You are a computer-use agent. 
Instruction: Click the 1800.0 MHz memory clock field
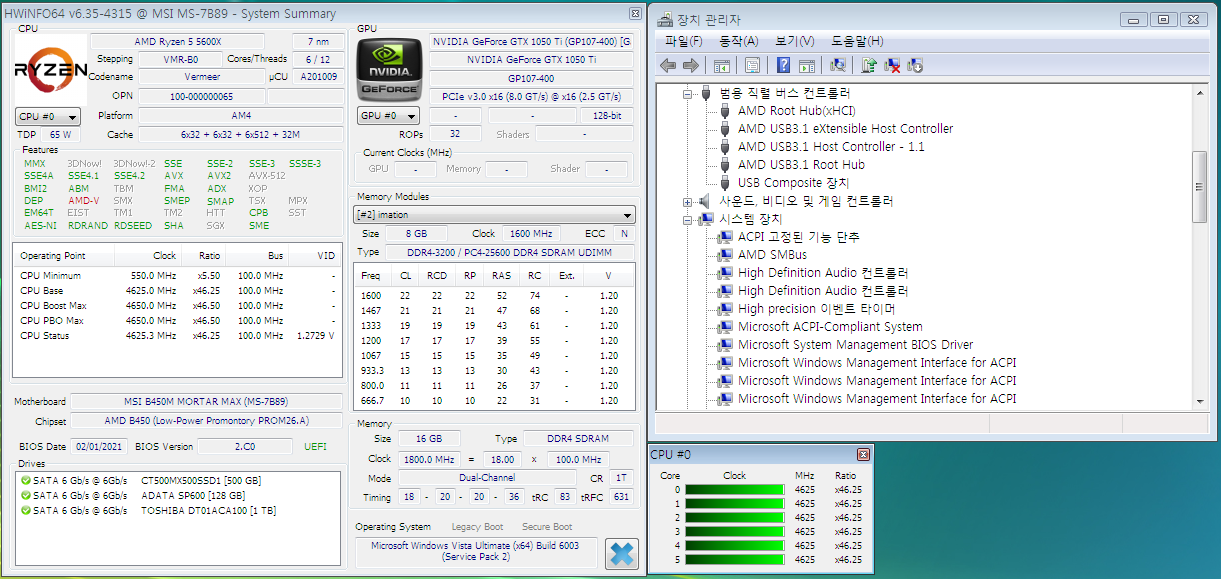(x=427, y=459)
